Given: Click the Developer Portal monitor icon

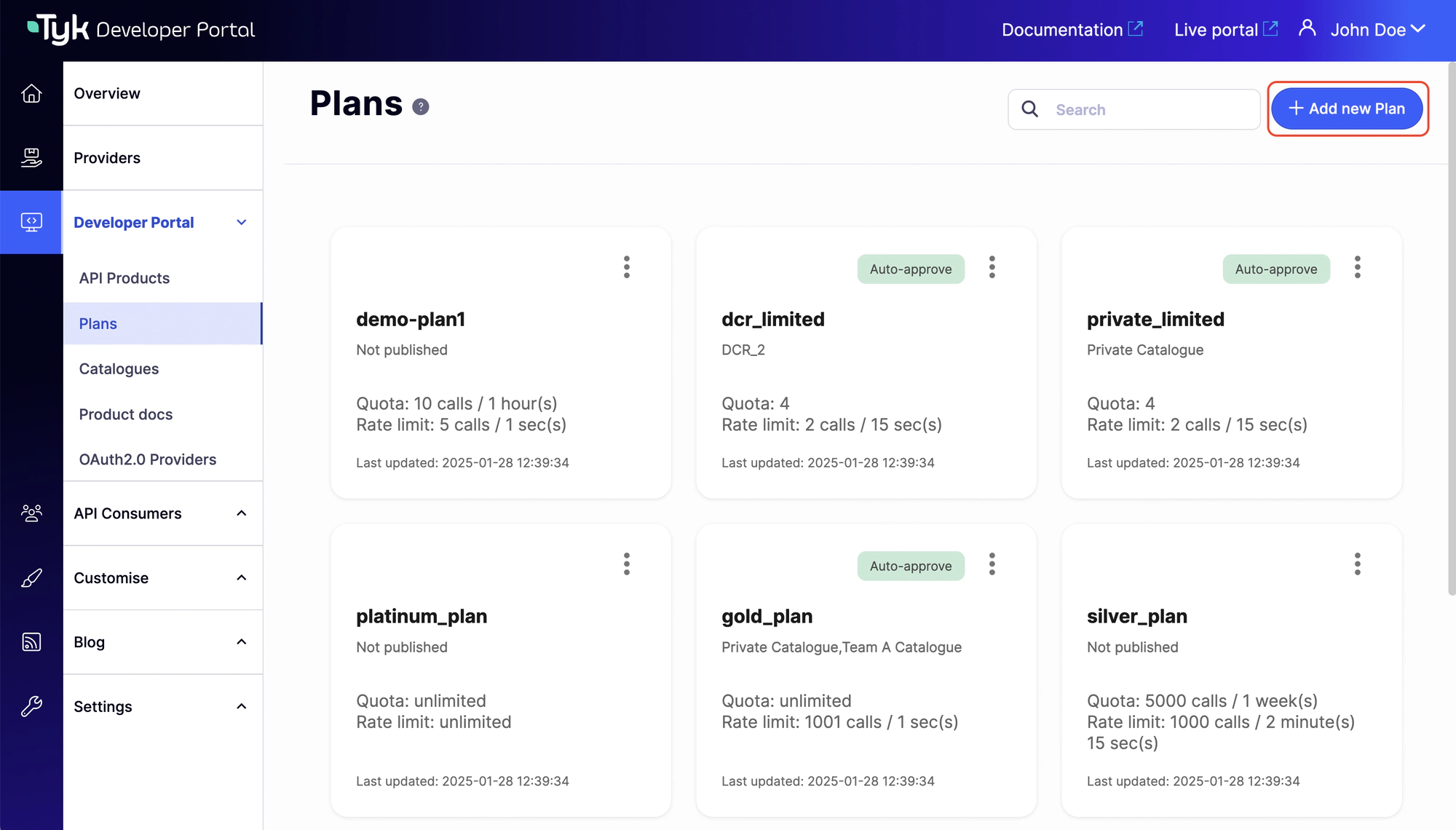Looking at the screenshot, I should pyautogui.click(x=31, y=222).
